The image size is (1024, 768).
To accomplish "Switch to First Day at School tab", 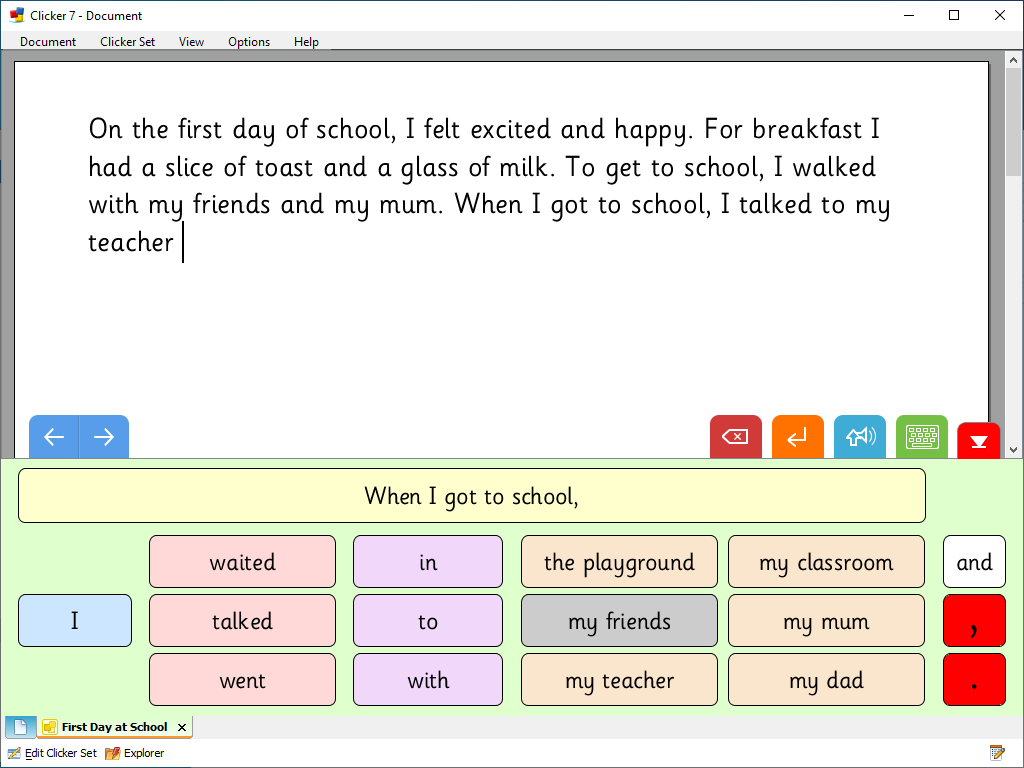I will [x=114, y=727].
